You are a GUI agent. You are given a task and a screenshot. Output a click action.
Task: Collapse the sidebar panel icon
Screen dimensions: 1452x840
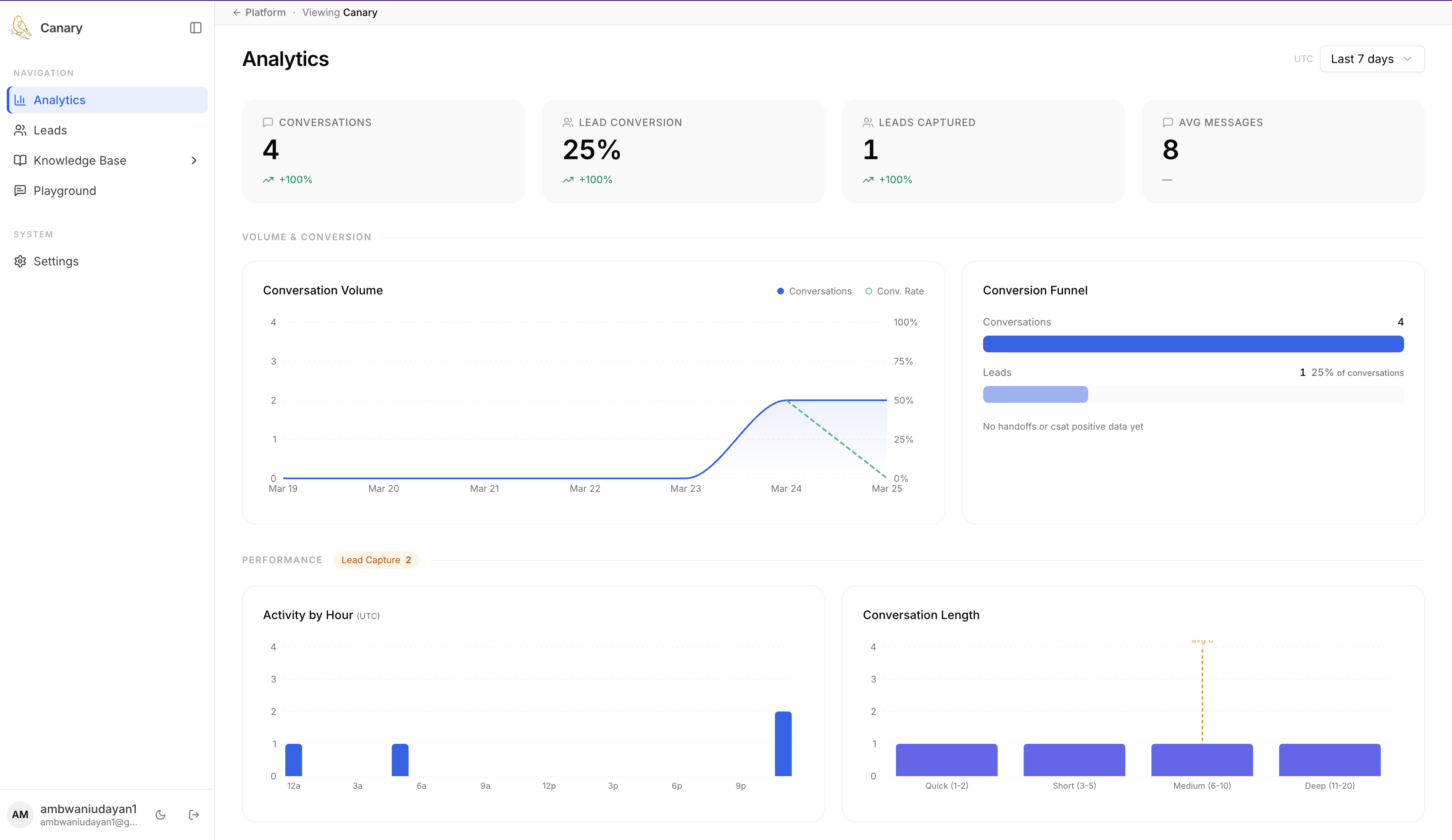click(x=196, y=28)
